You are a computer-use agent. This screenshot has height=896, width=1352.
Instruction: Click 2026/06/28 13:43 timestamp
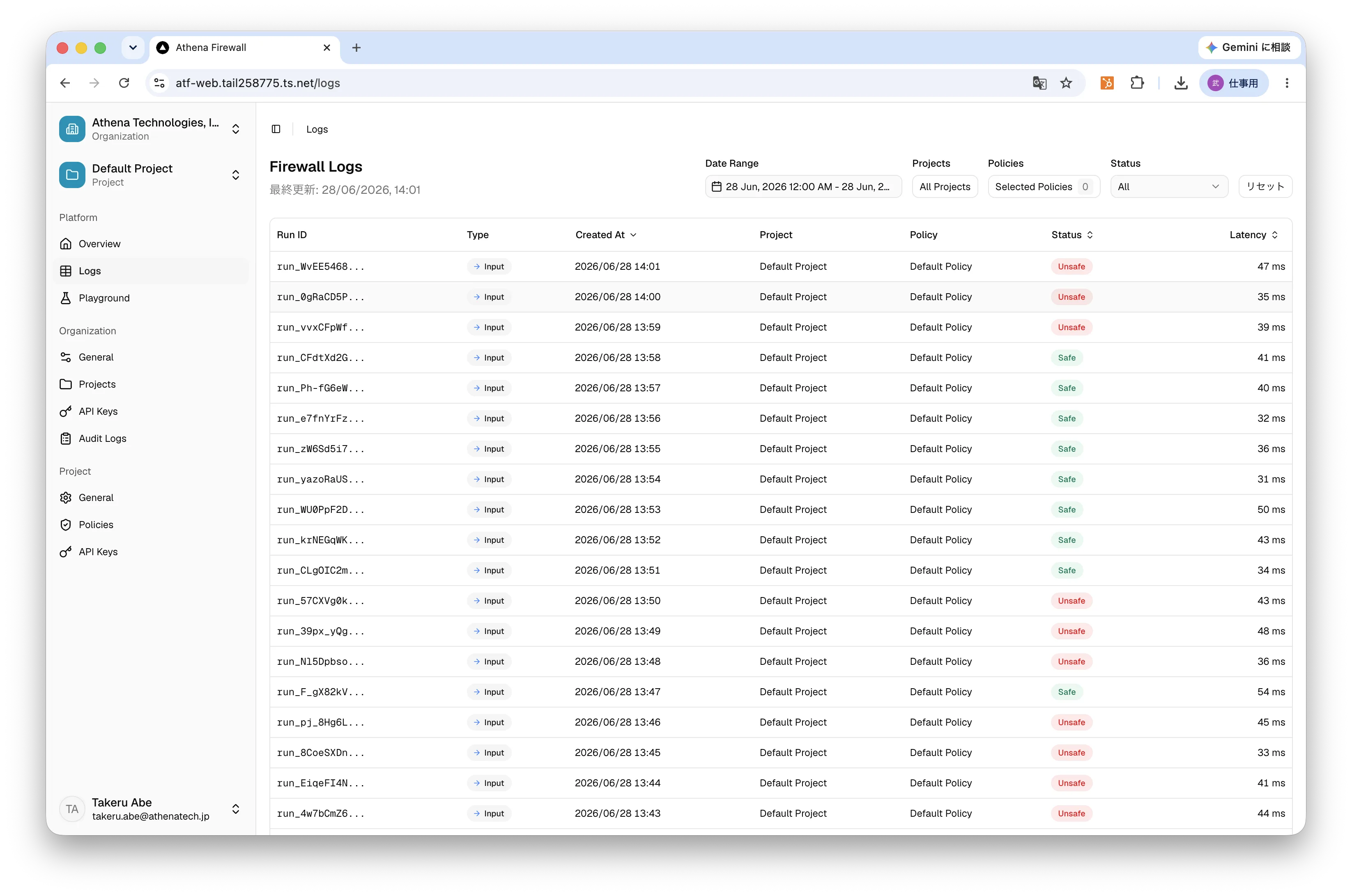click(x=617, y=814)
